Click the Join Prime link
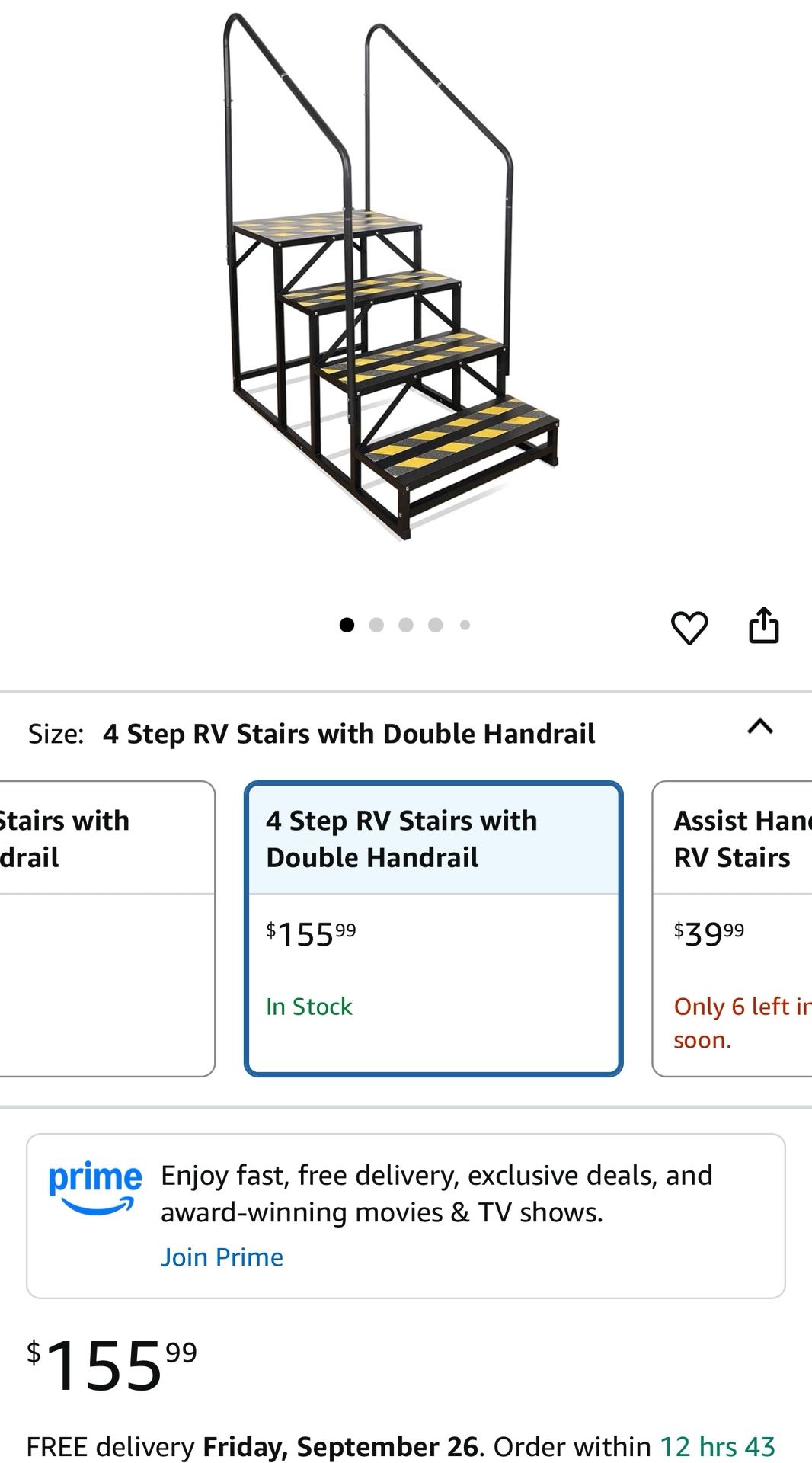Screen dimensions: 812x1463 (222, 1257)
